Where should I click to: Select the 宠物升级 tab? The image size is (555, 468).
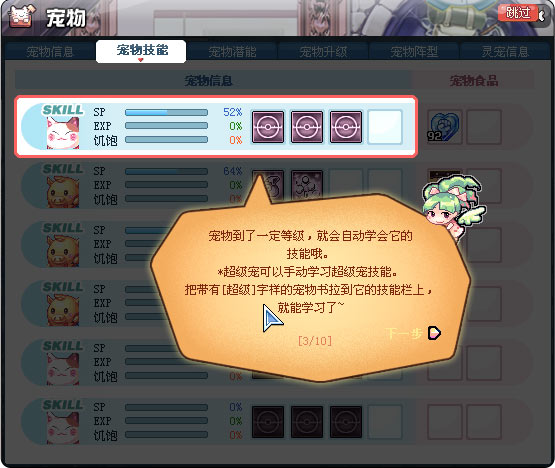coord(323,52)
